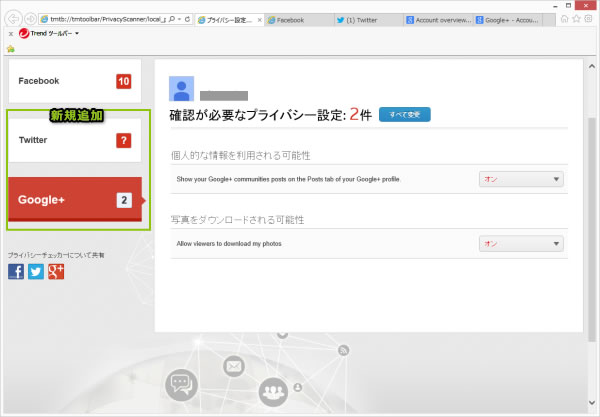Select Facebook in the sidebar

75,81
